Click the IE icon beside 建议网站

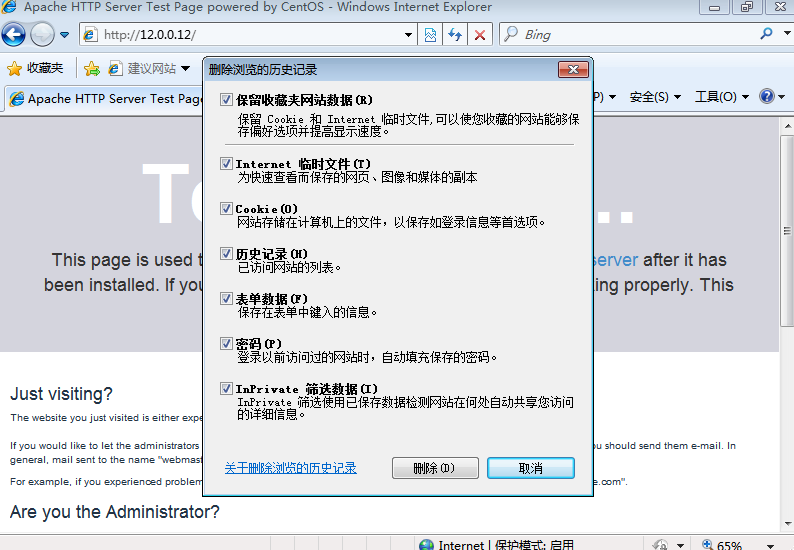(115, 68)
